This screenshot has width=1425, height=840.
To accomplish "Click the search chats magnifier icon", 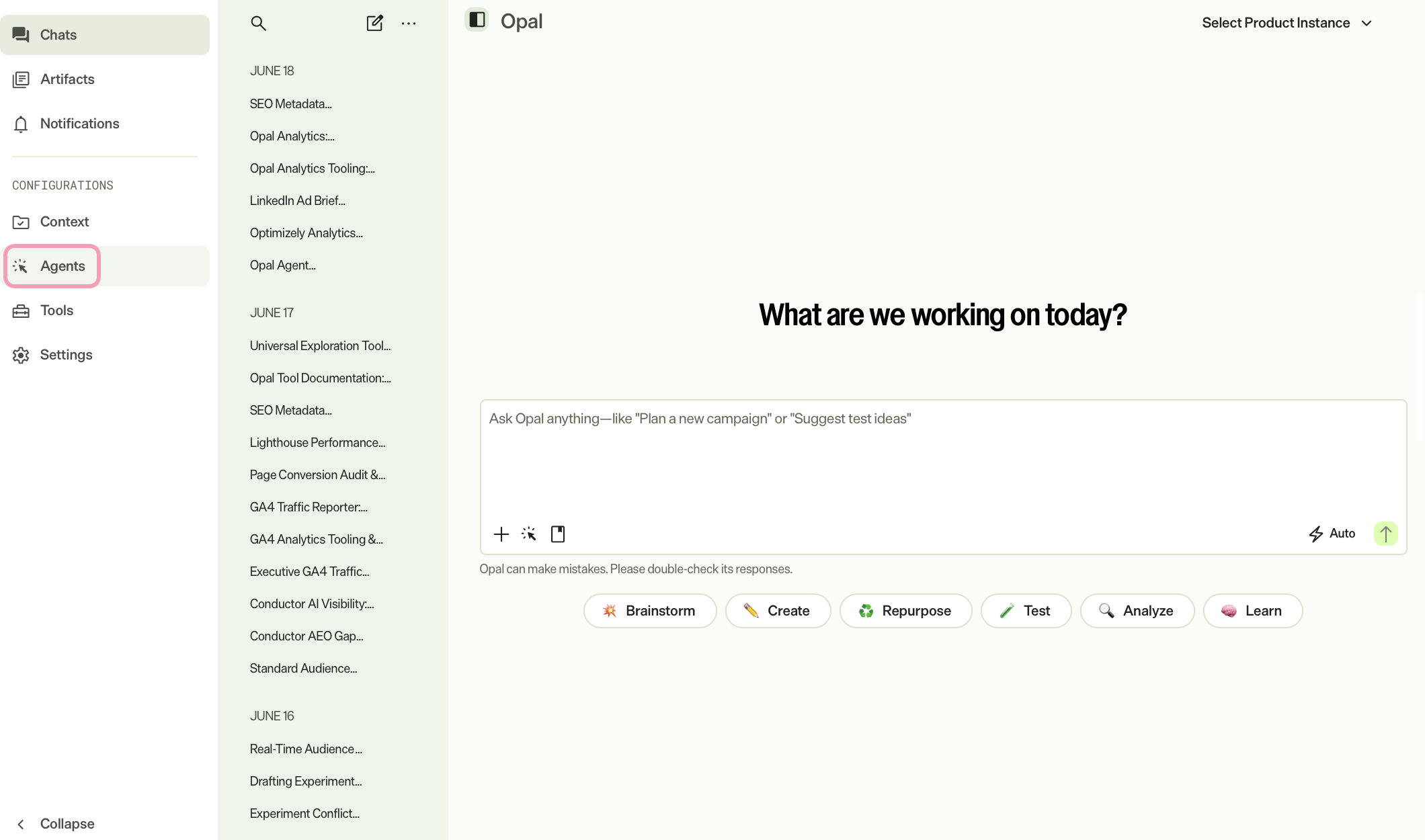I will click(x=258, y=24).
